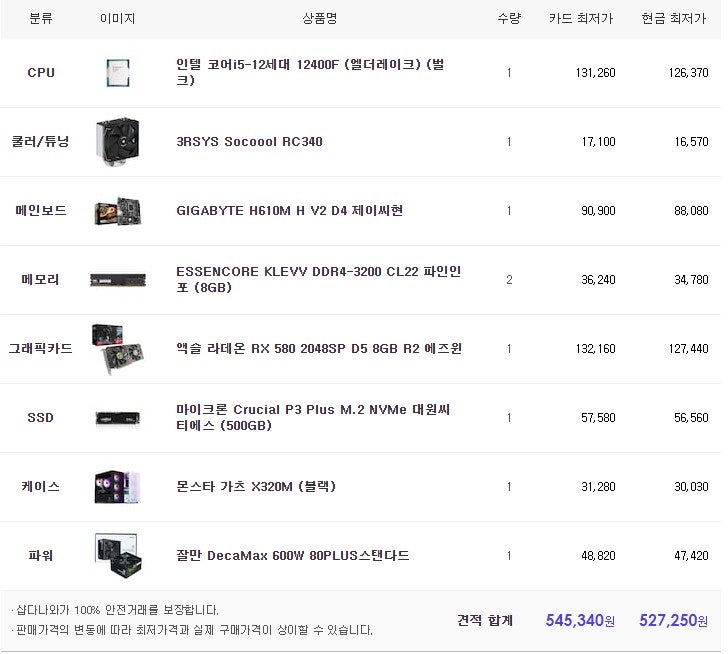The image size is (728, 654).
Task: Open the 몬스타 가츠 X320M (블랙) link
Action: coord(256,487)
